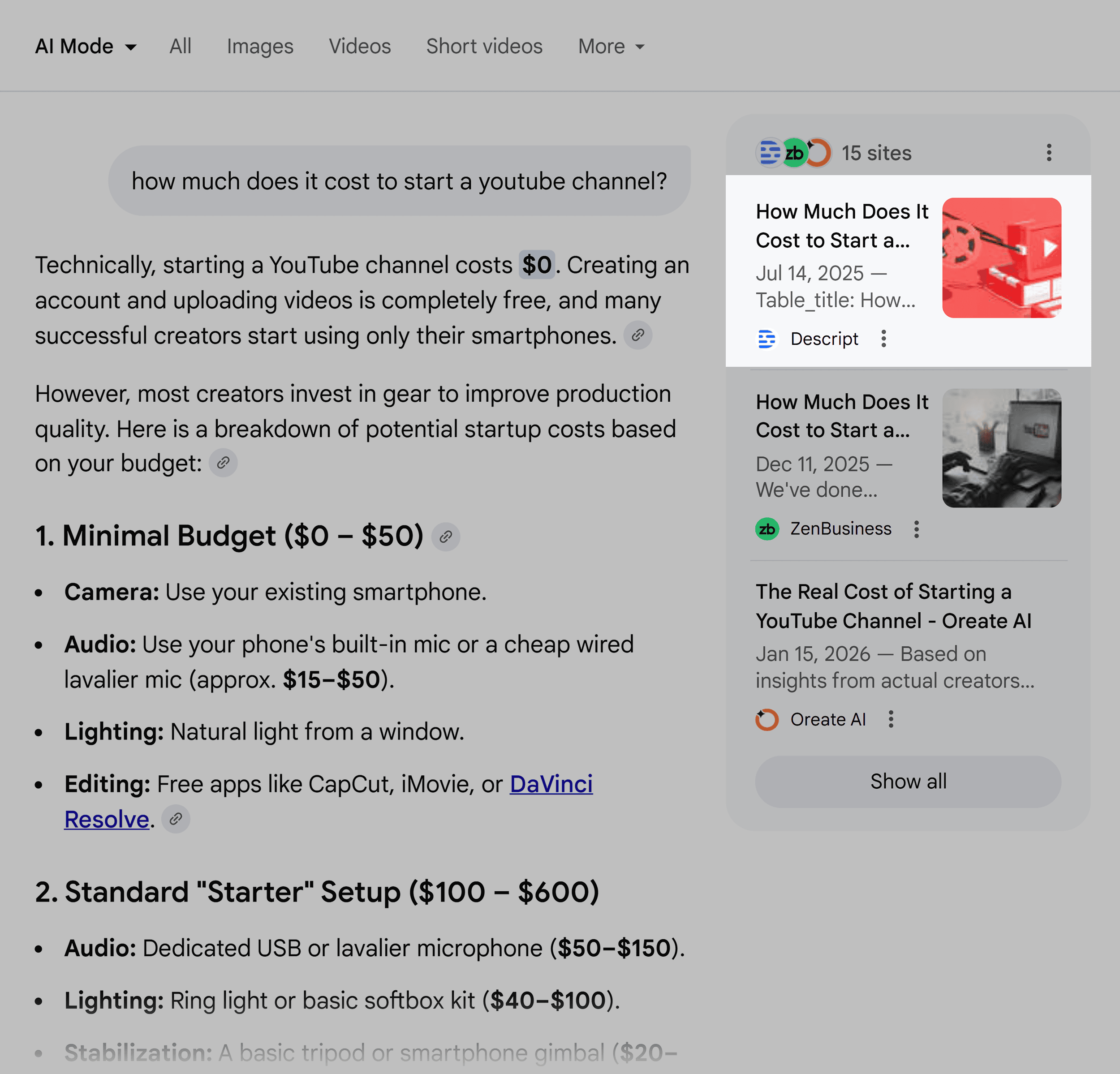Open the three-dot menu beside 15 sites
1120x1074 pixels.
(1049, 153)
